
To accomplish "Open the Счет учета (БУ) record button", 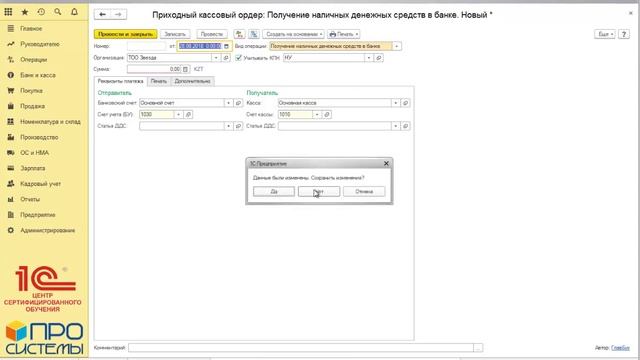I will coord(189,114).
